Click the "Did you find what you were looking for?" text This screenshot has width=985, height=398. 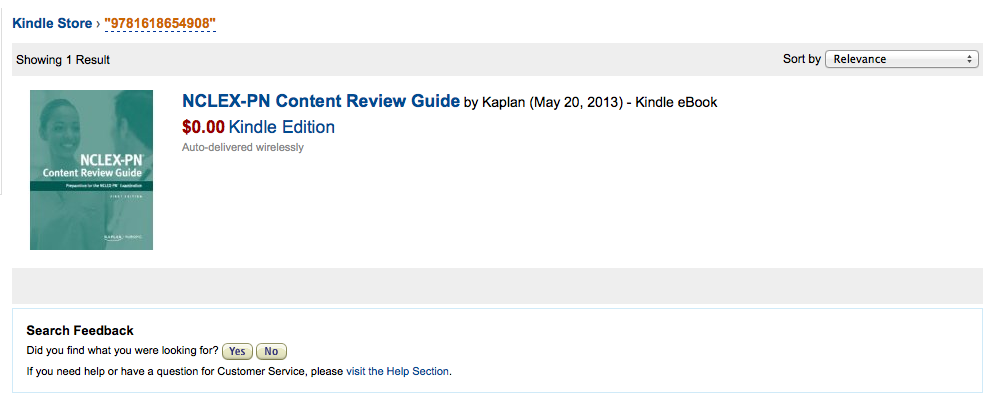[x=122, y=350]
